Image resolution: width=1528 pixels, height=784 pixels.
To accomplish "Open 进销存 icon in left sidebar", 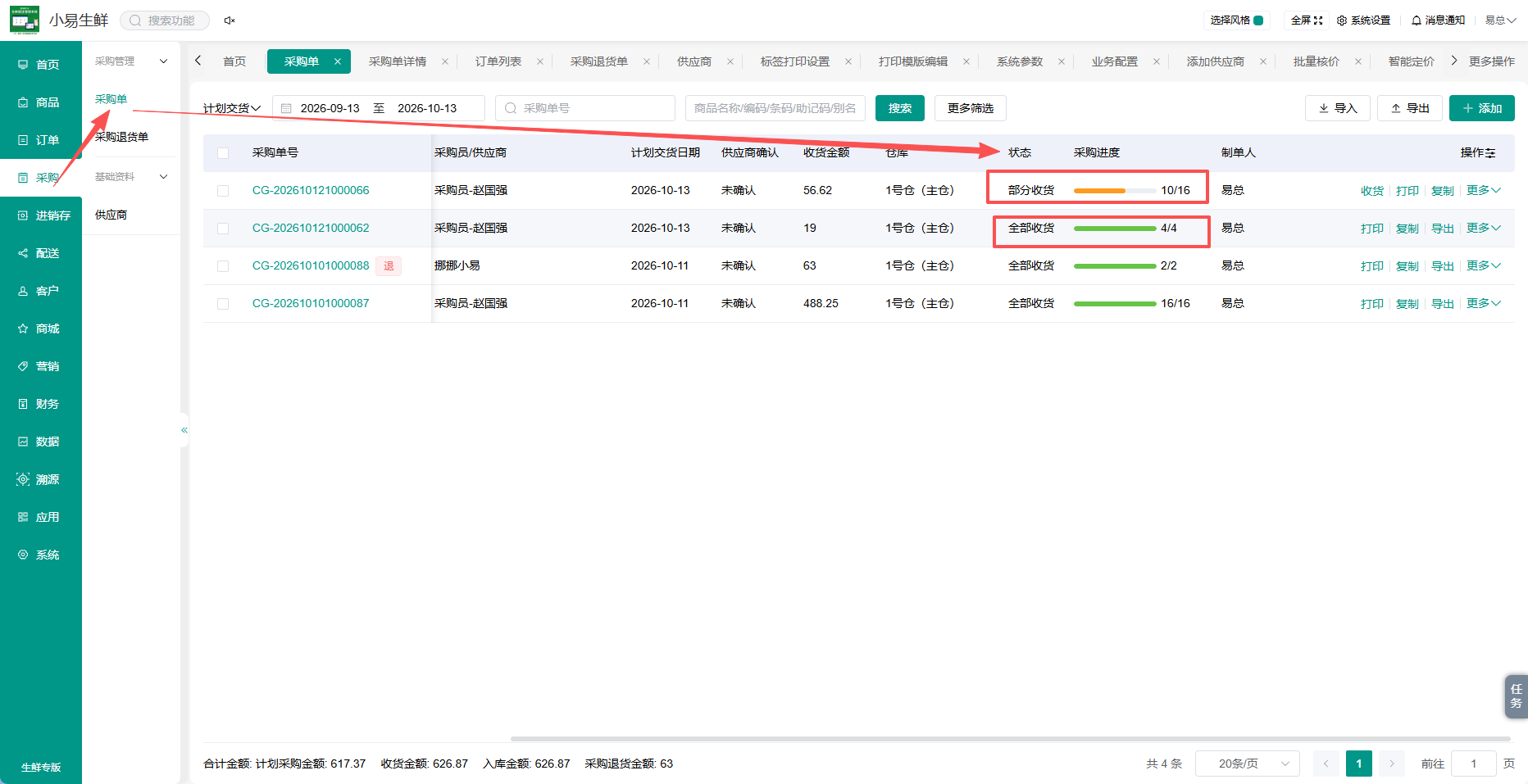I will tap(23, 215).
